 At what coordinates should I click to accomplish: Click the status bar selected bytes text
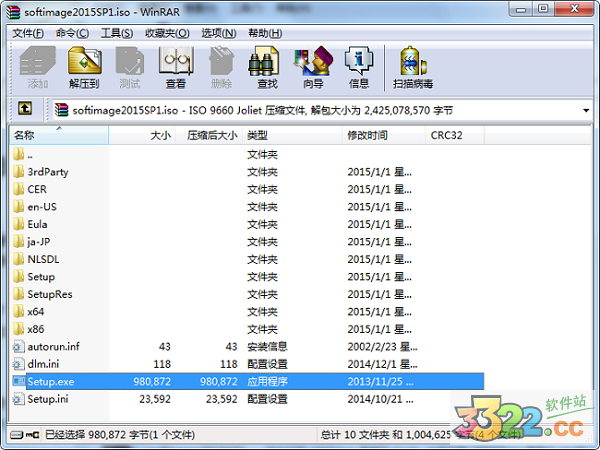pos(120,435)
